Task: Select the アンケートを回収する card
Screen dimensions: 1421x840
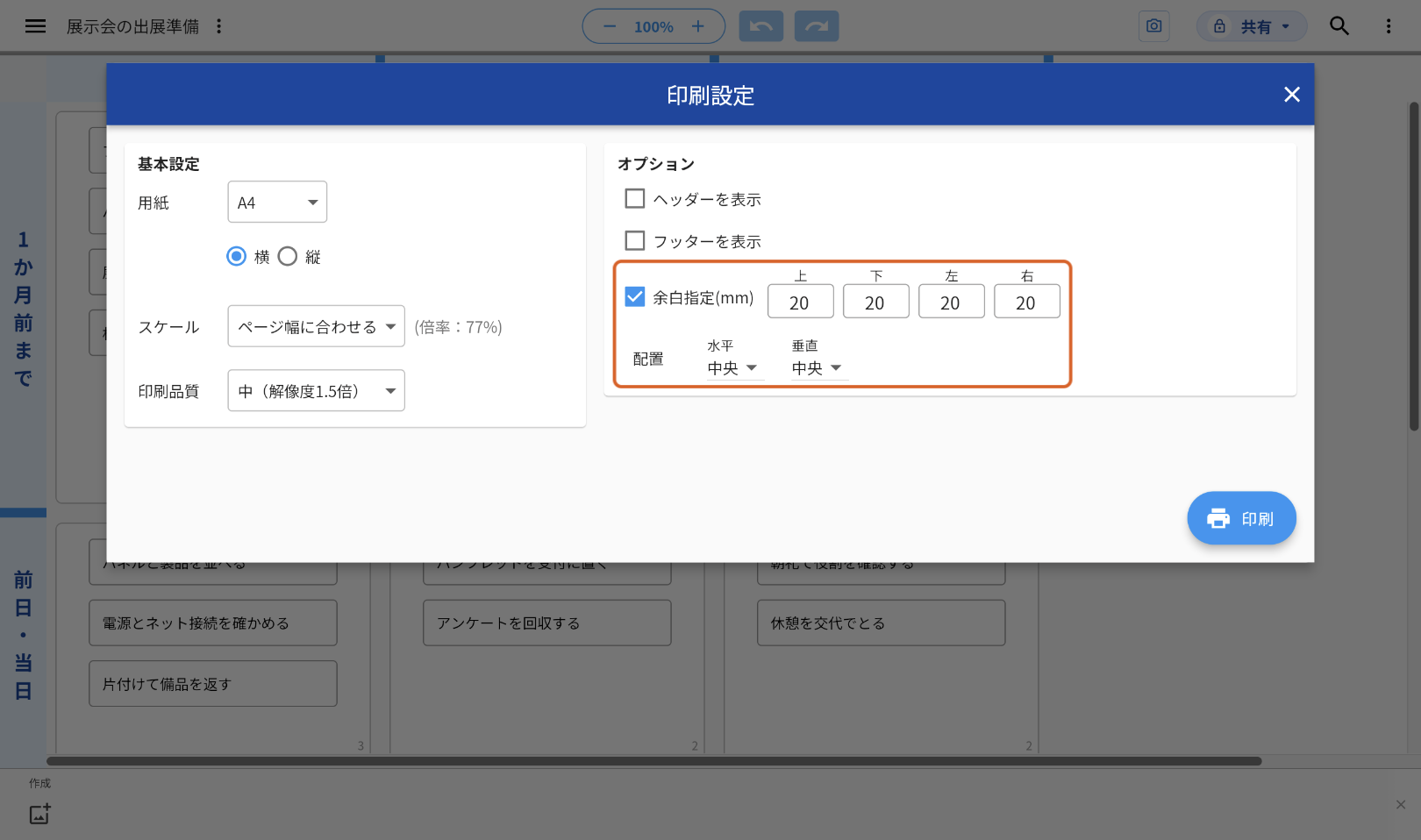Action: pos(547,623)
